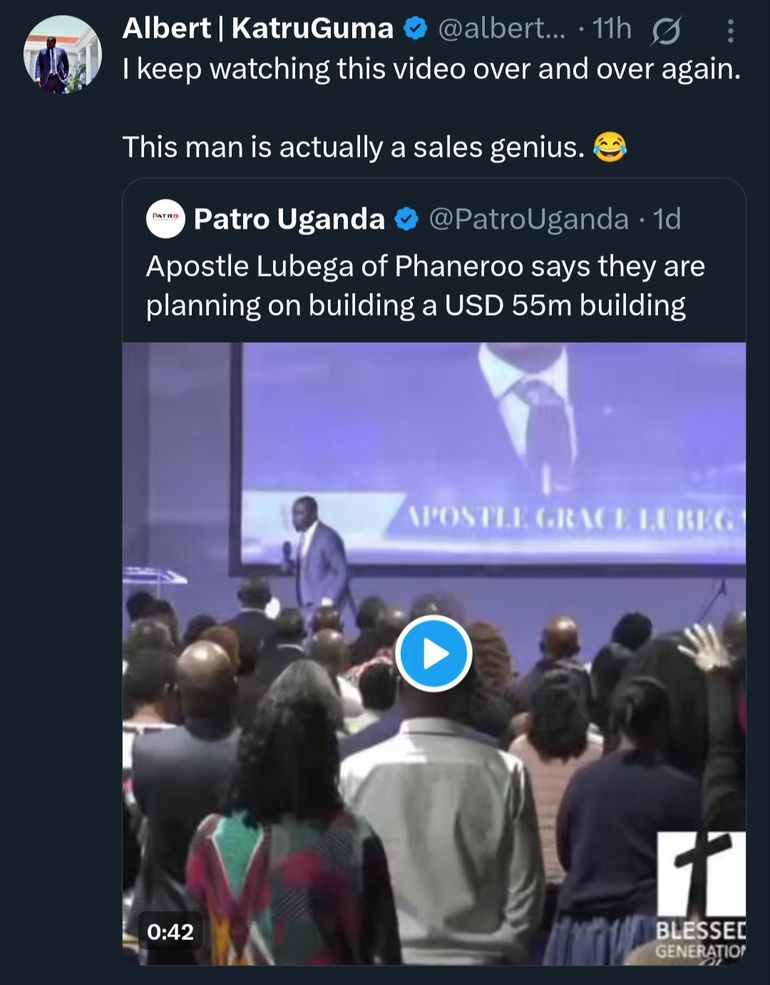The width and height of the screenshot is (770, 985).
Task: Open the @PatroUganda handle
Action: click(x=528, y=218)
